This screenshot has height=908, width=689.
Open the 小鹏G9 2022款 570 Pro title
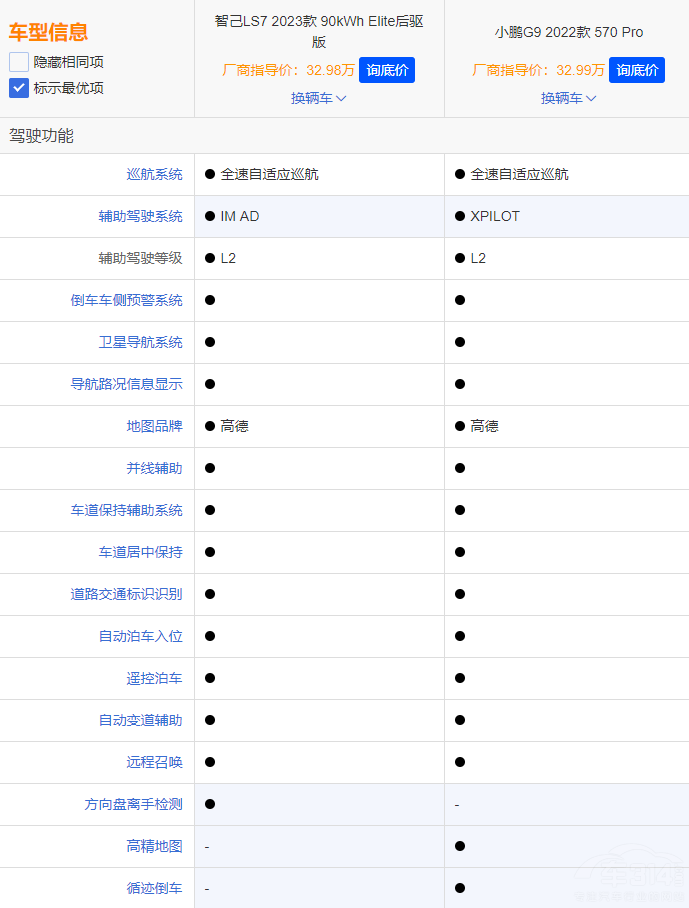[x=568, y=32]
